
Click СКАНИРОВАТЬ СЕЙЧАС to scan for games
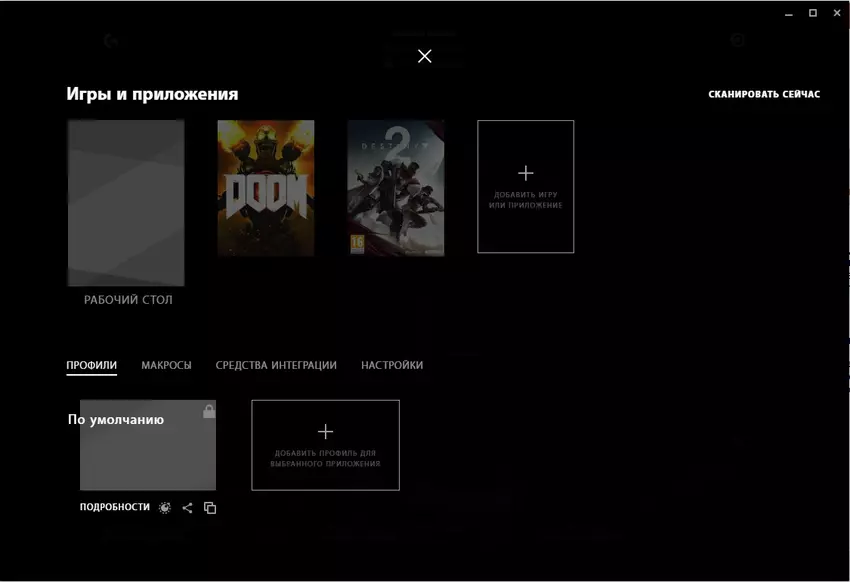click(764, 94)
